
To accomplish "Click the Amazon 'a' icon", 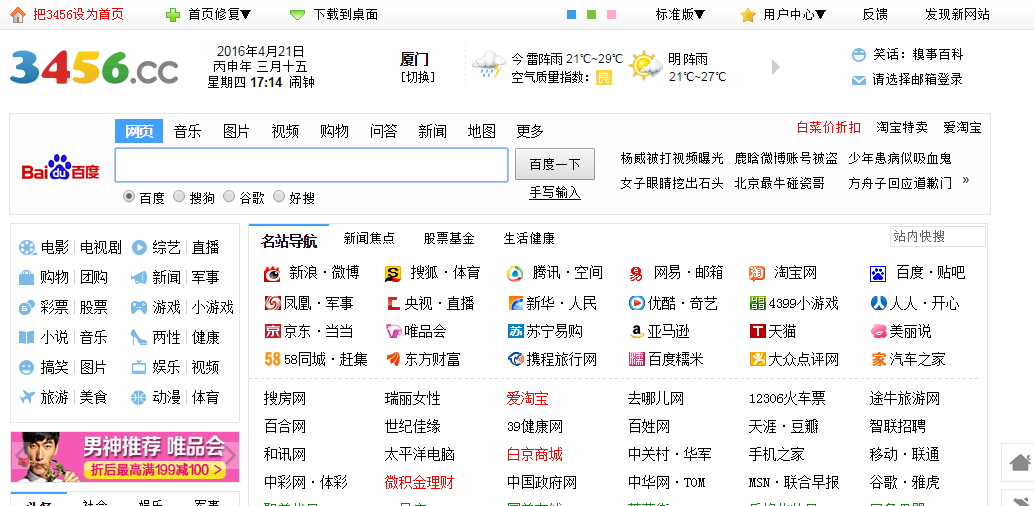I will coord(636,332).
